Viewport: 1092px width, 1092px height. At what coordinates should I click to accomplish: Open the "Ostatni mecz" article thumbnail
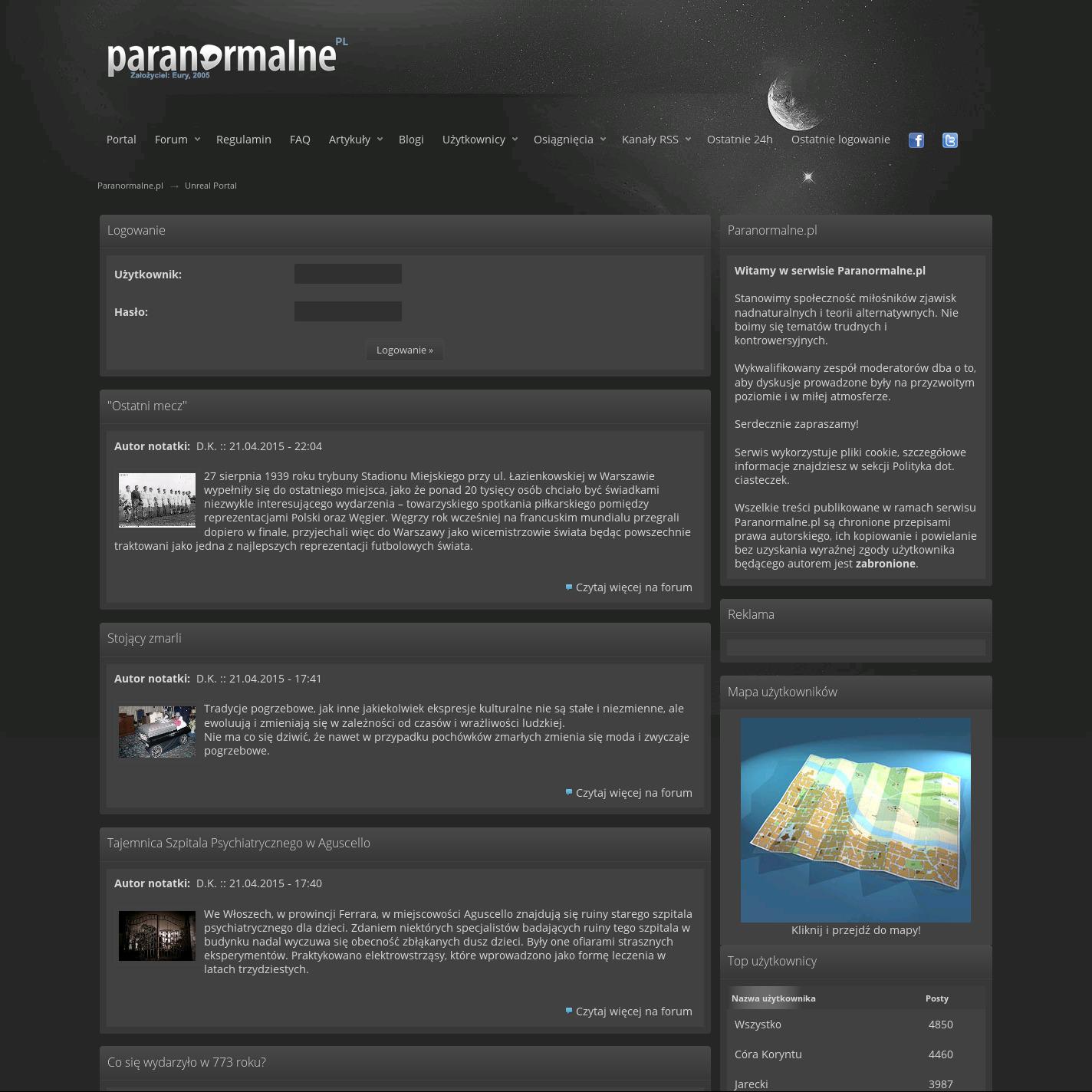click(157, 500)
